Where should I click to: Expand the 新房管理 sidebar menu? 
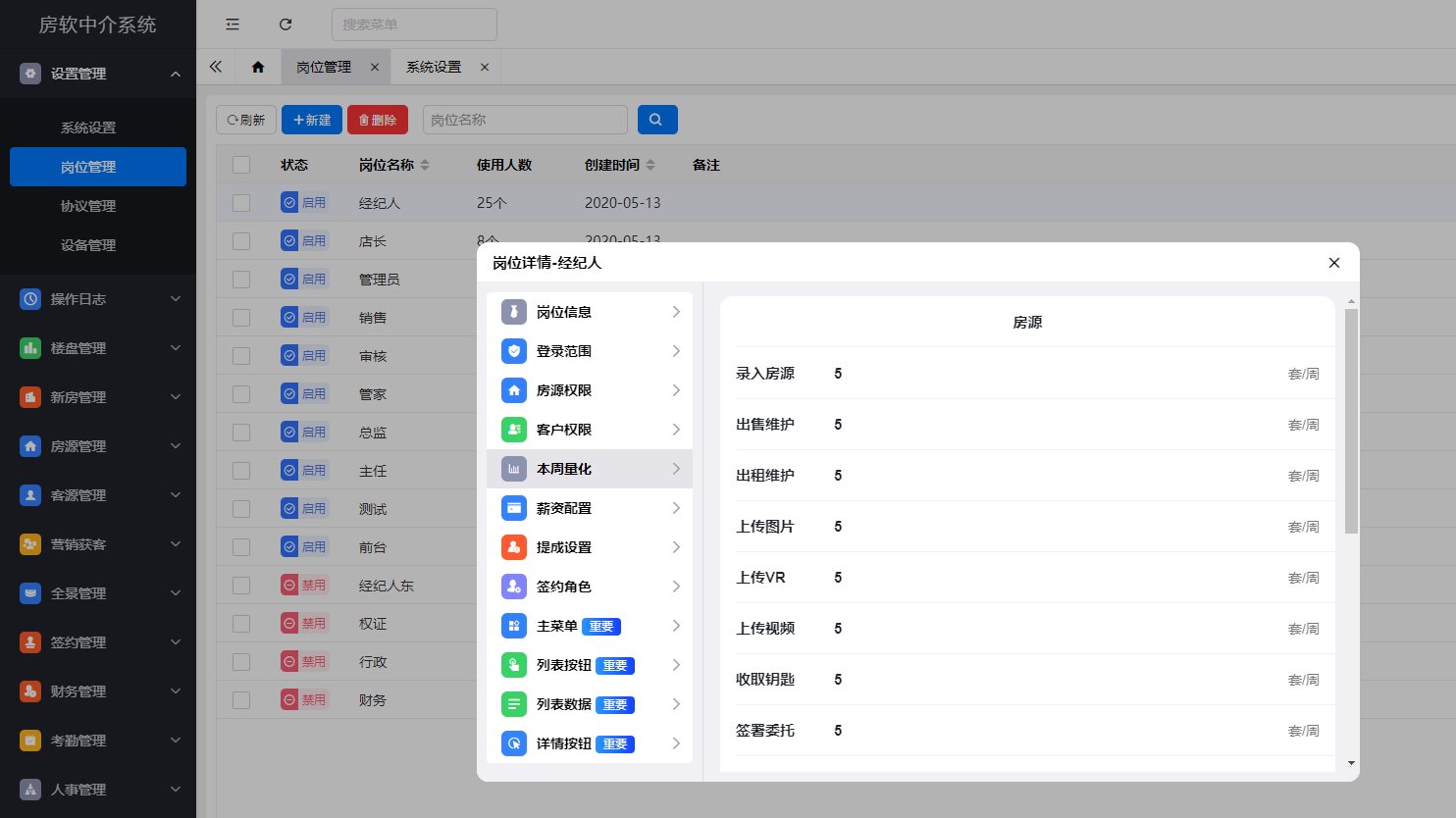click(x=98, y=397)
